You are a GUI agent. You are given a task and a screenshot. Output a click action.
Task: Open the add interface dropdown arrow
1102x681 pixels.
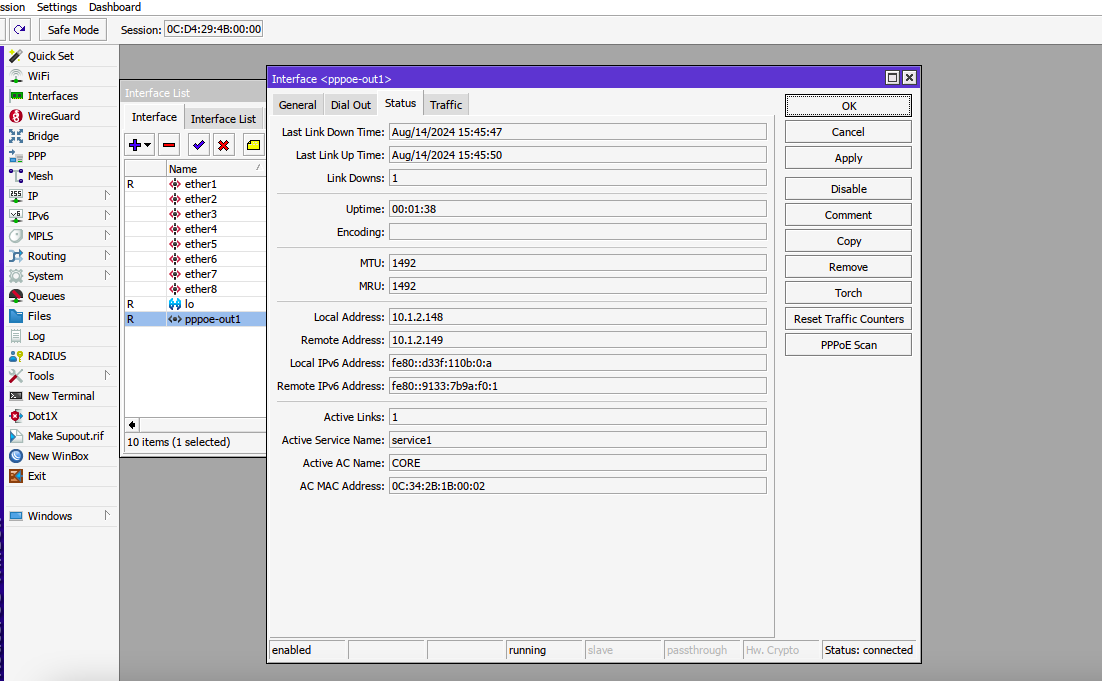tap(148, 145)
